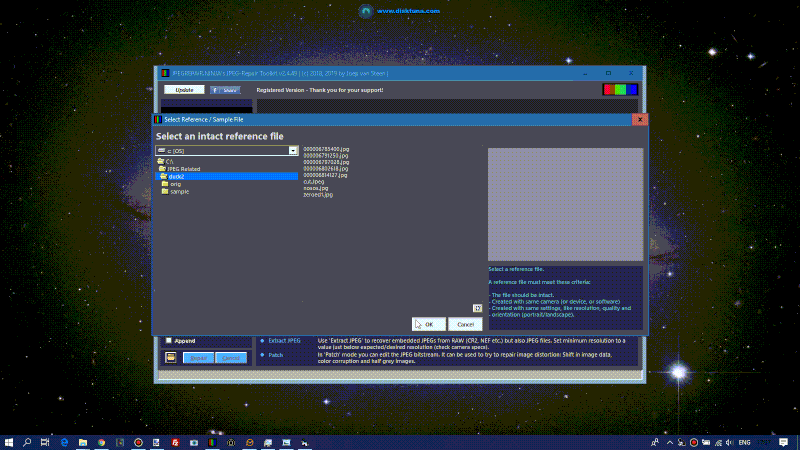Close the Select Reference dialog with X
The image size is (800, 450).
click(x=640, y=119)
